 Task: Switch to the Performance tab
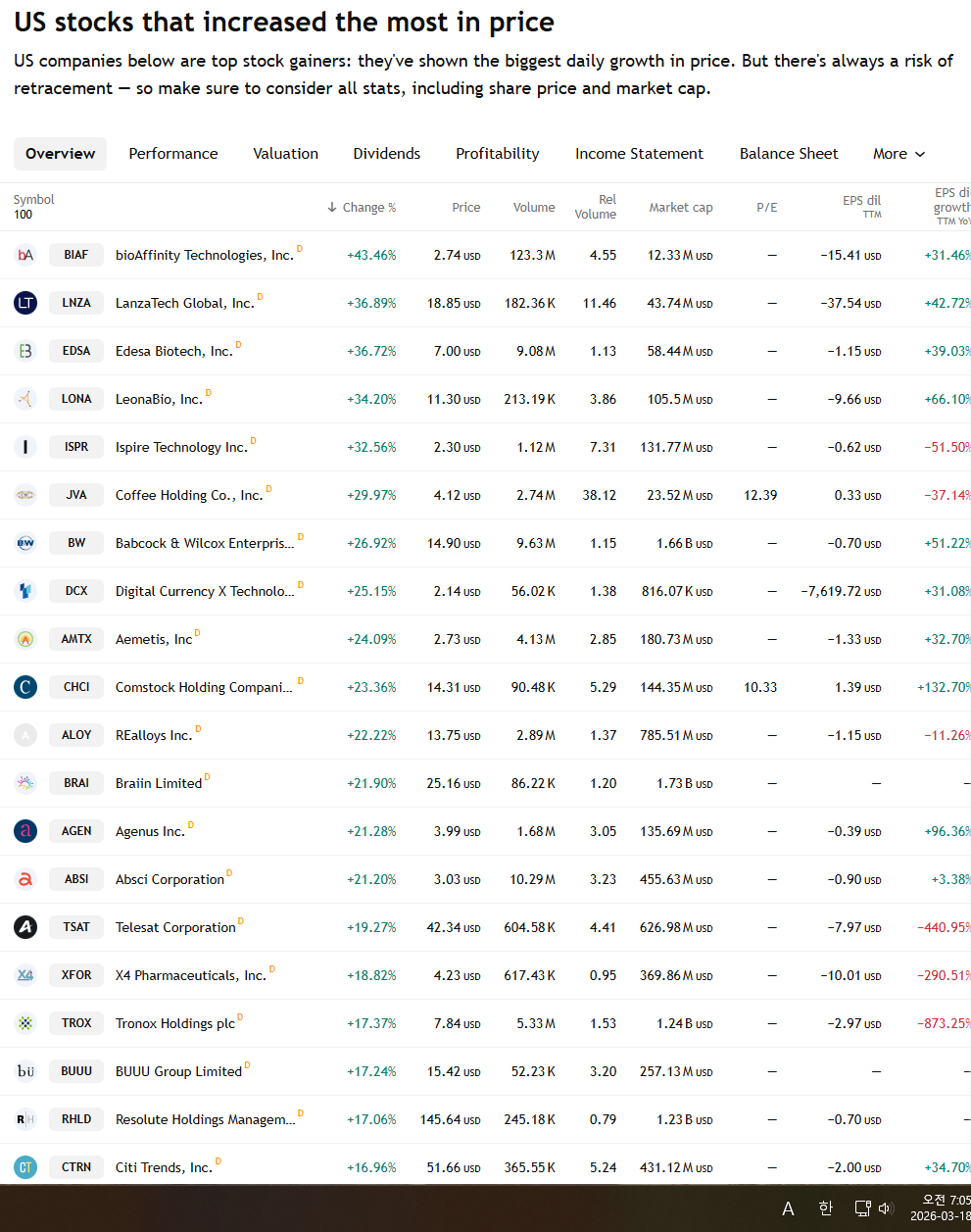(173, 154)
